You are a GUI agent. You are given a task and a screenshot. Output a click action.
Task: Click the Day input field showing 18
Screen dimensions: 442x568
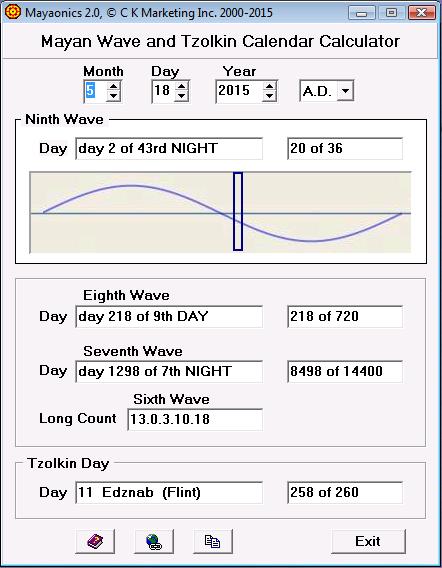pyautogui.click(x=163, y=91)
